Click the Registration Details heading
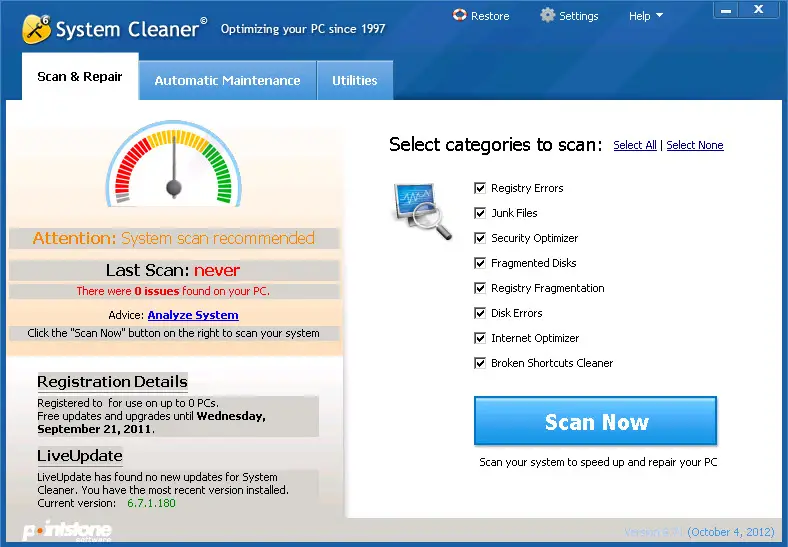The image size is (788, 547). tap(113, 382)
